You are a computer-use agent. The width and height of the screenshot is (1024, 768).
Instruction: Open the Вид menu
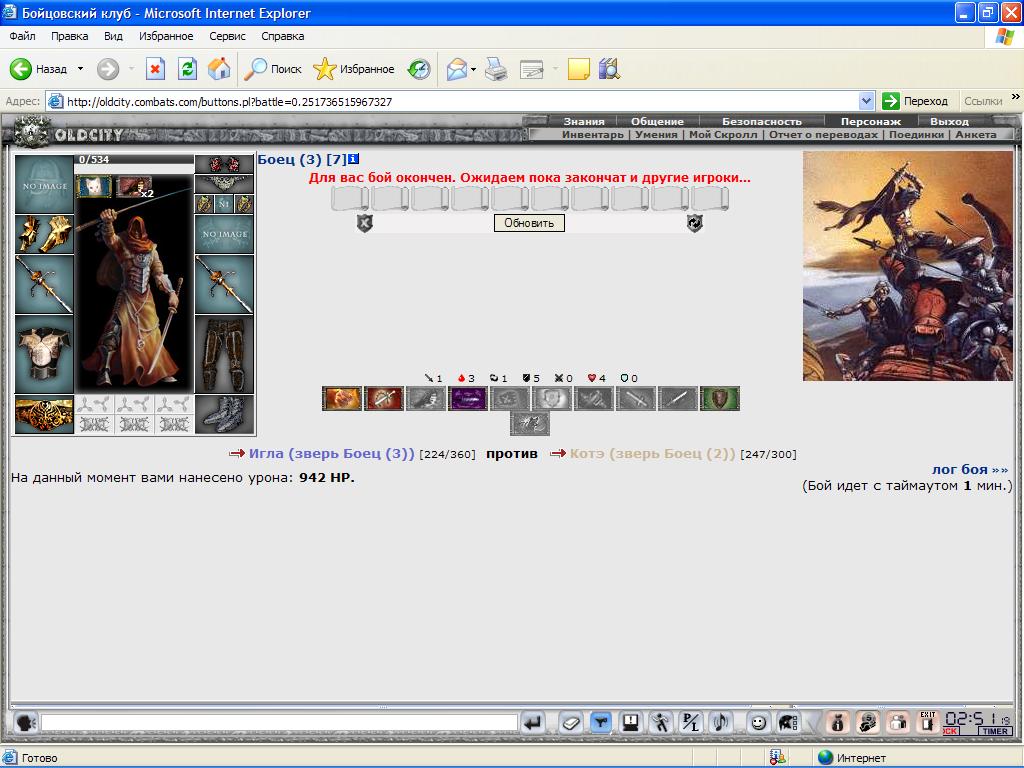(x=113, y=36)
